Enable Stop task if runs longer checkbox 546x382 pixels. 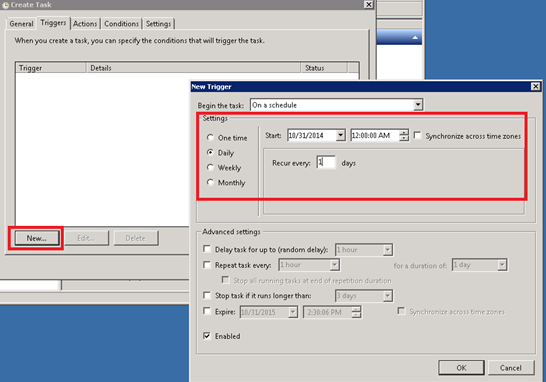[207, 295]
